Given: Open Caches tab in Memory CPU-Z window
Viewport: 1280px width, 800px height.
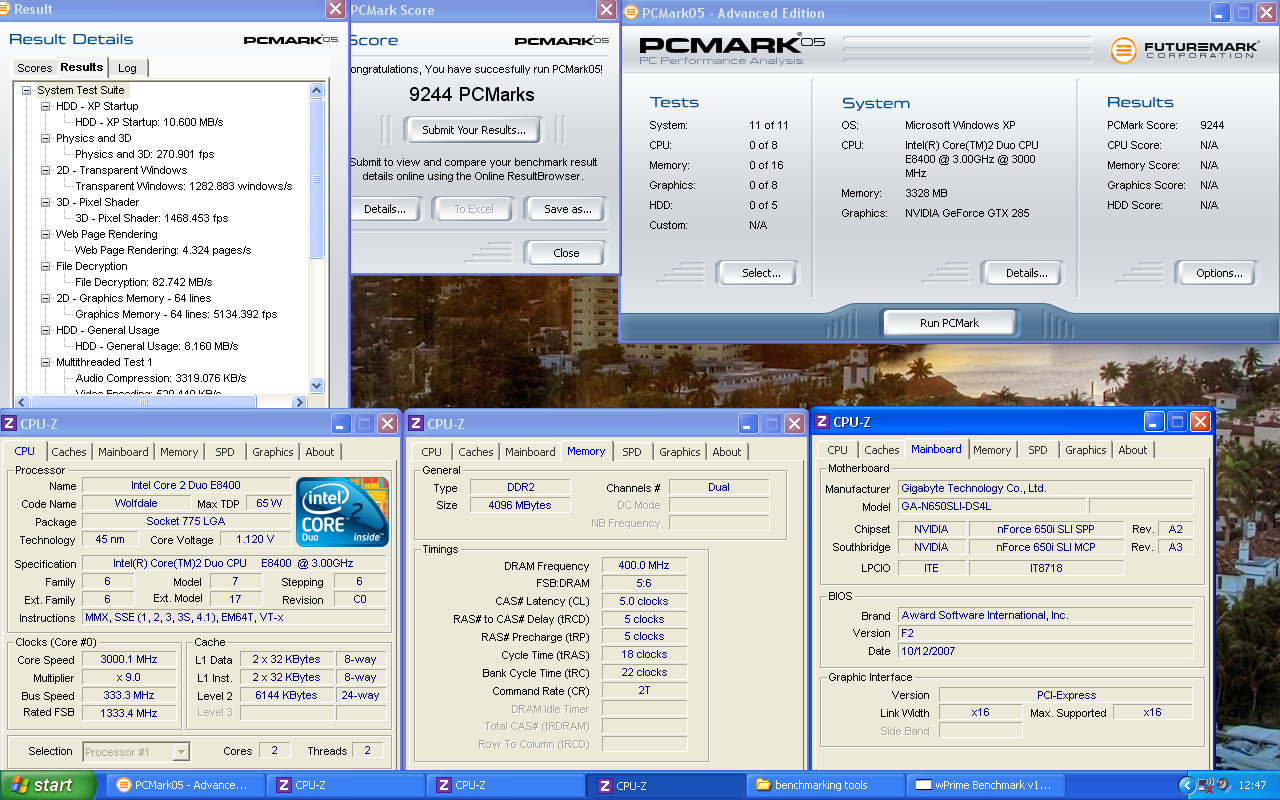Looking at the screenshot, I should click(476, 452).
